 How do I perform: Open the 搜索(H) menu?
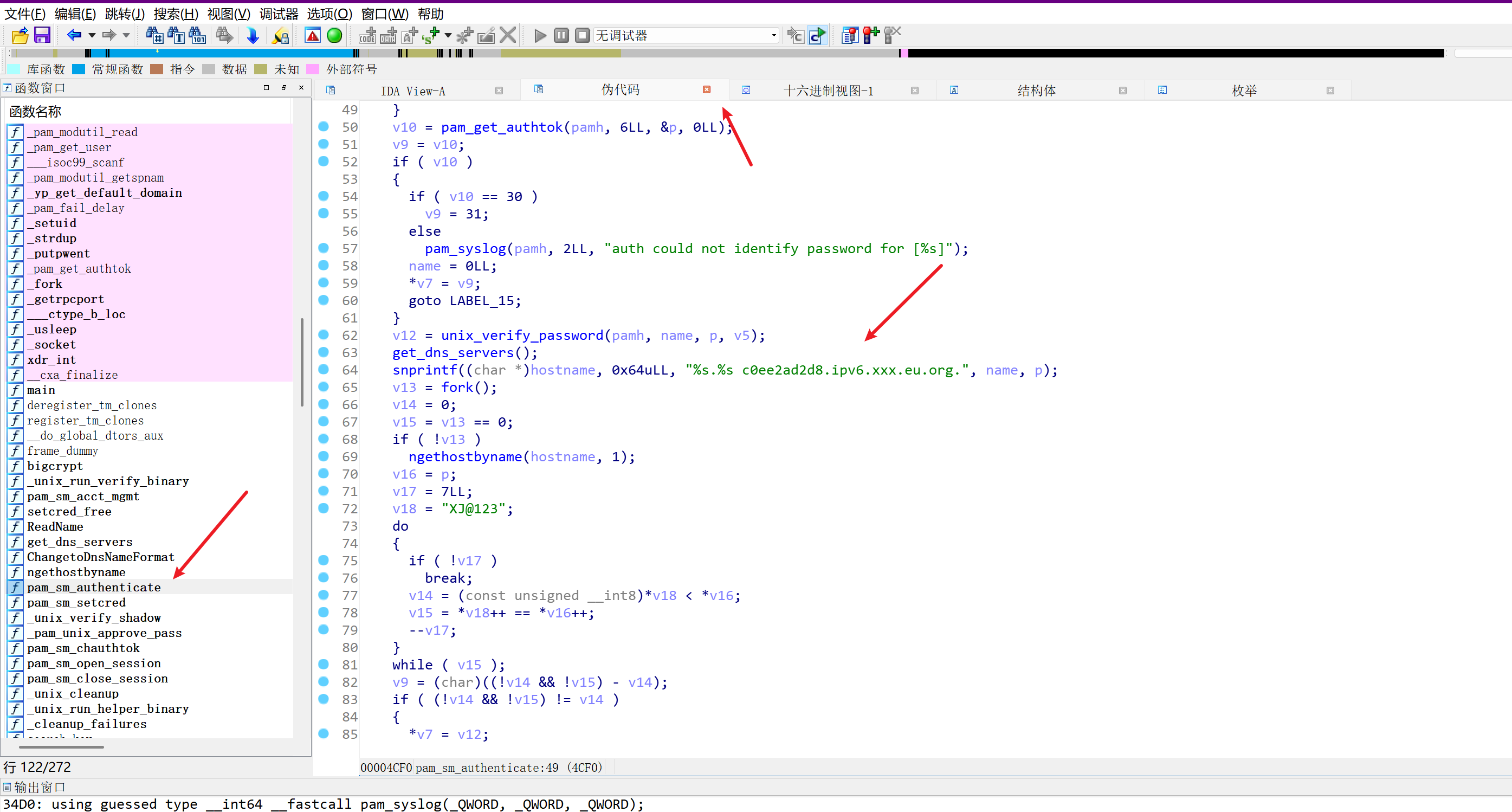pyautogui.click(x=176, y=14)
